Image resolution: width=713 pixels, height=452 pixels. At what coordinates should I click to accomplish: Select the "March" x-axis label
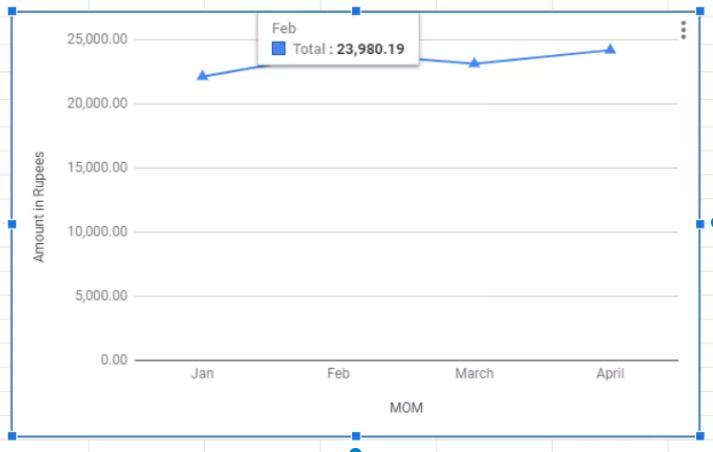click(474, 374)
